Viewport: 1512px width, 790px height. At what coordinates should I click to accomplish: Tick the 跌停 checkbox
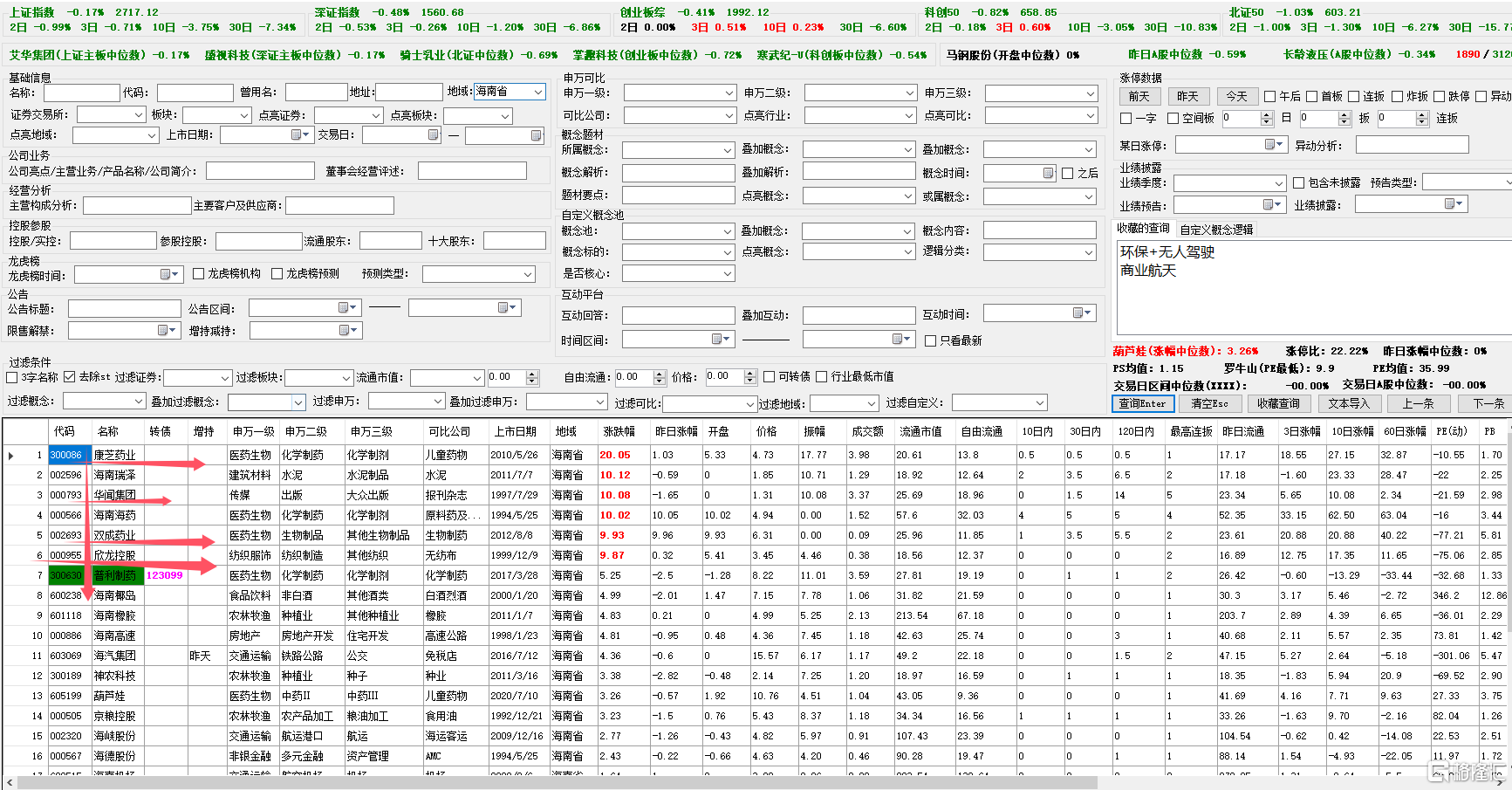[x=1438, y=96]
